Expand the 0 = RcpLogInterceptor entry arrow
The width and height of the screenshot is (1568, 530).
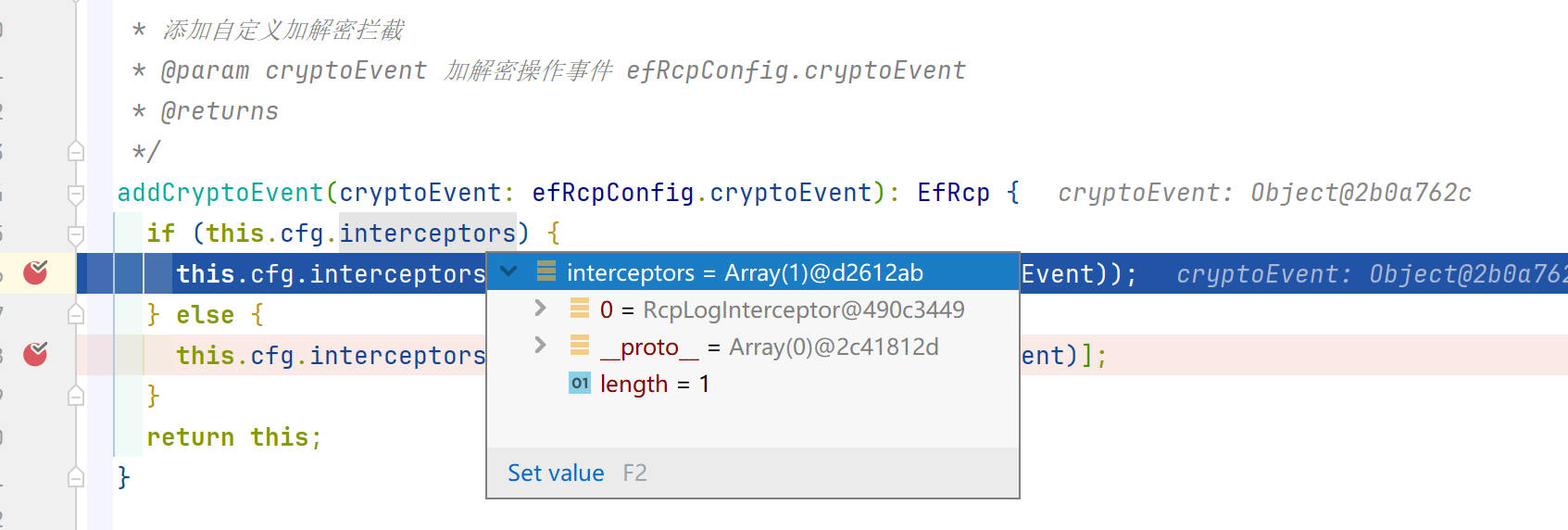tap(540, 309)
